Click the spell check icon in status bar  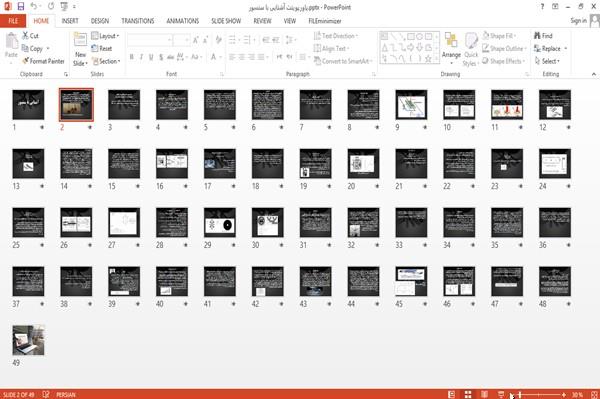click(x=46, y=394)
